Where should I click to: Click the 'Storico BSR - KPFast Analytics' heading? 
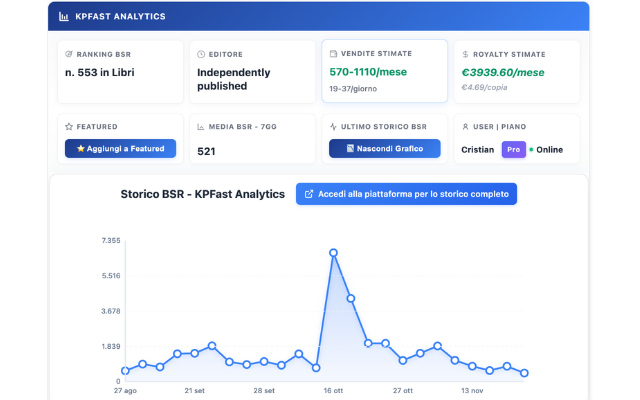(x=202, y=194)
